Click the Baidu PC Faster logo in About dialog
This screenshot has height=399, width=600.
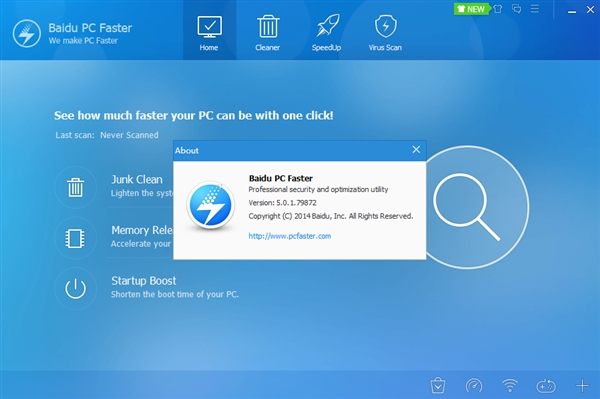[210, 205]
